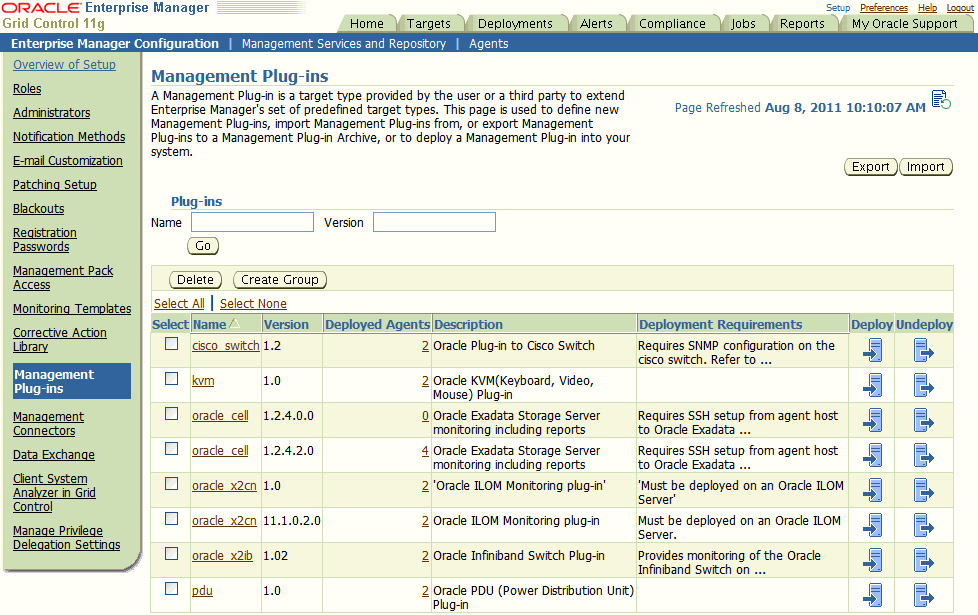Viewport: 978px width, 615px height.
Task: Click the Export button
Action: [x=871, y=167]
